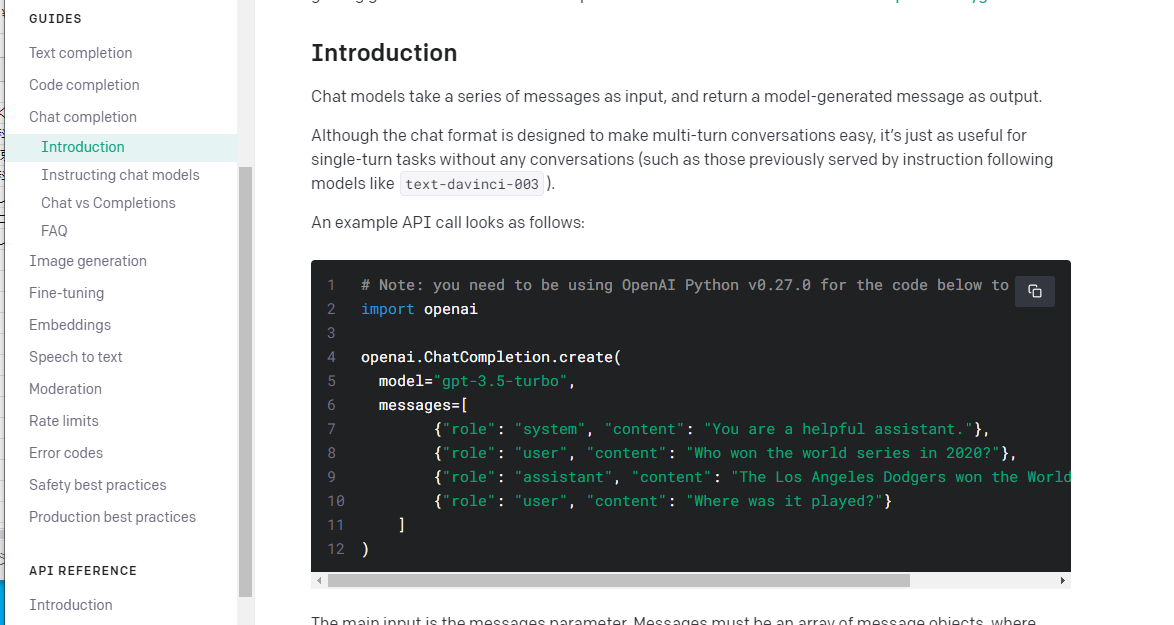The height and width of the screenshot is (625, 1174).
Task: Click the code scrollbar right arrow
Action: (1062, 580)
